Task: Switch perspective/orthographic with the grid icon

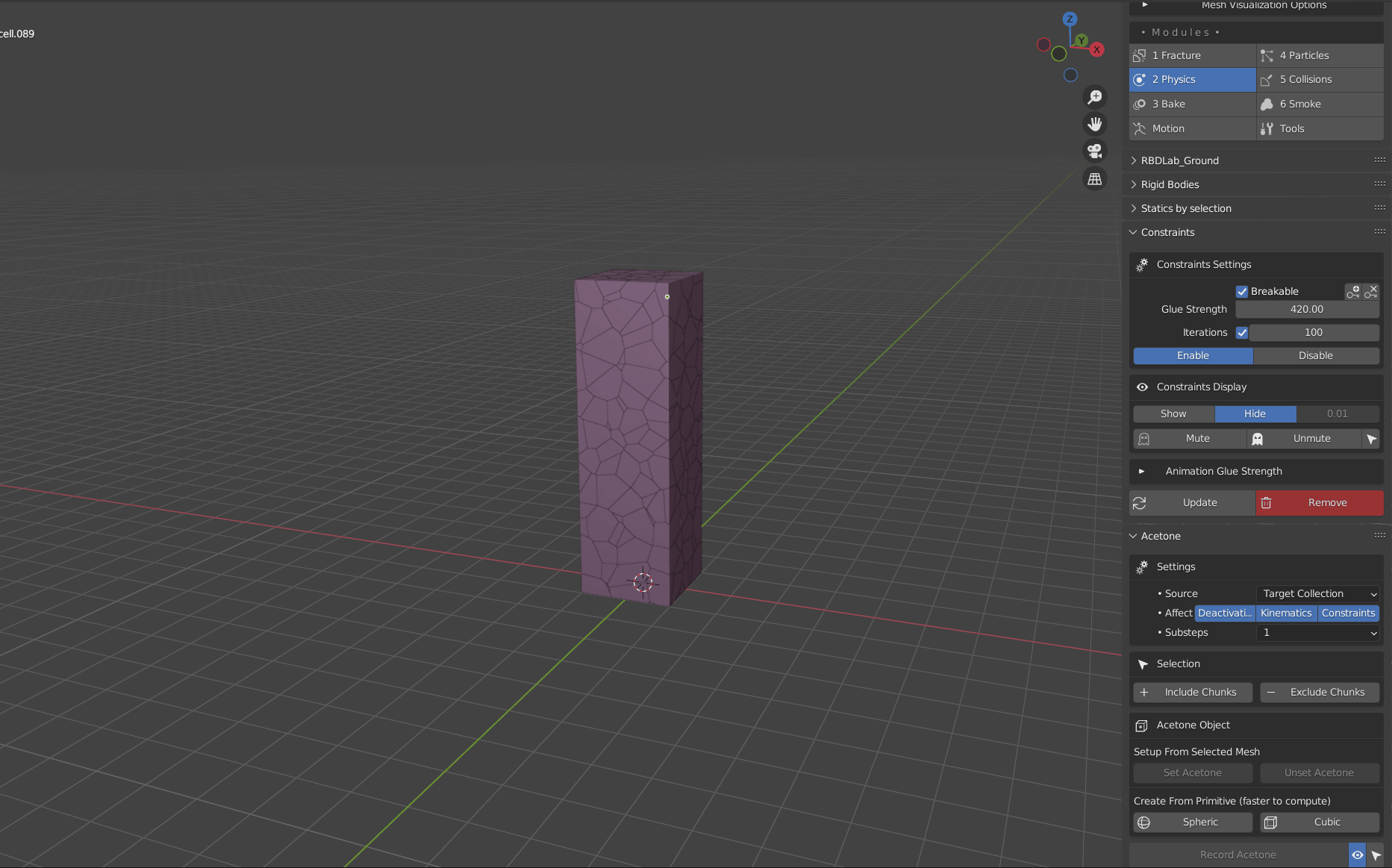Action: coord(1095,179)
